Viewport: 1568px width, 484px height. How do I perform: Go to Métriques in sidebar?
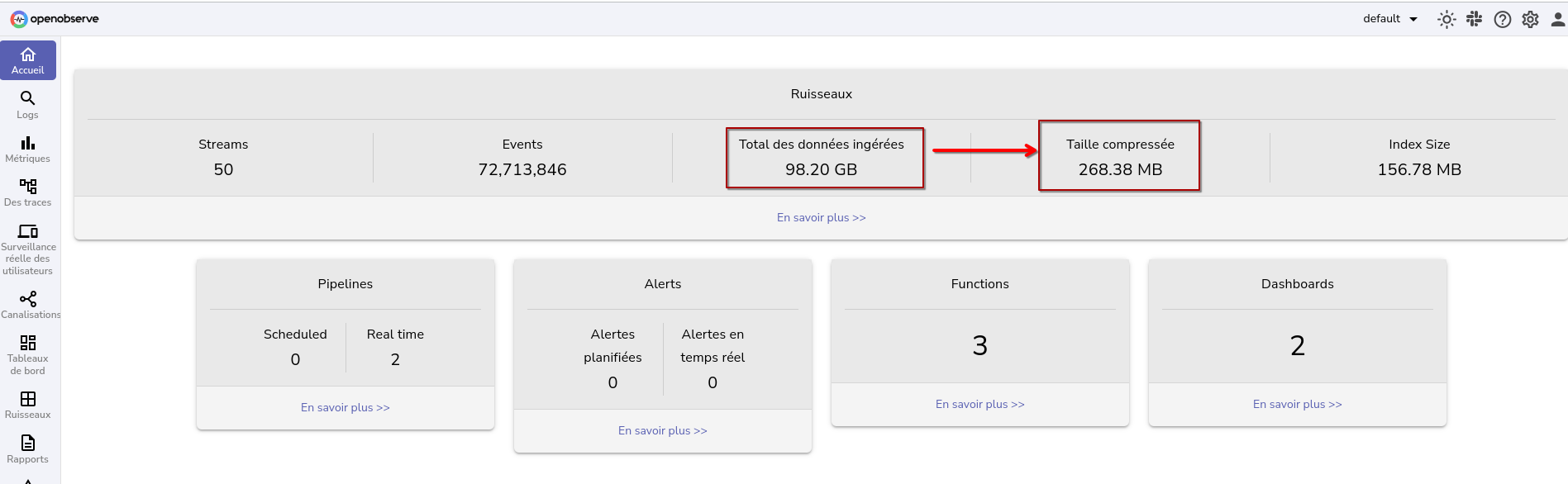[x=27, y=149]
